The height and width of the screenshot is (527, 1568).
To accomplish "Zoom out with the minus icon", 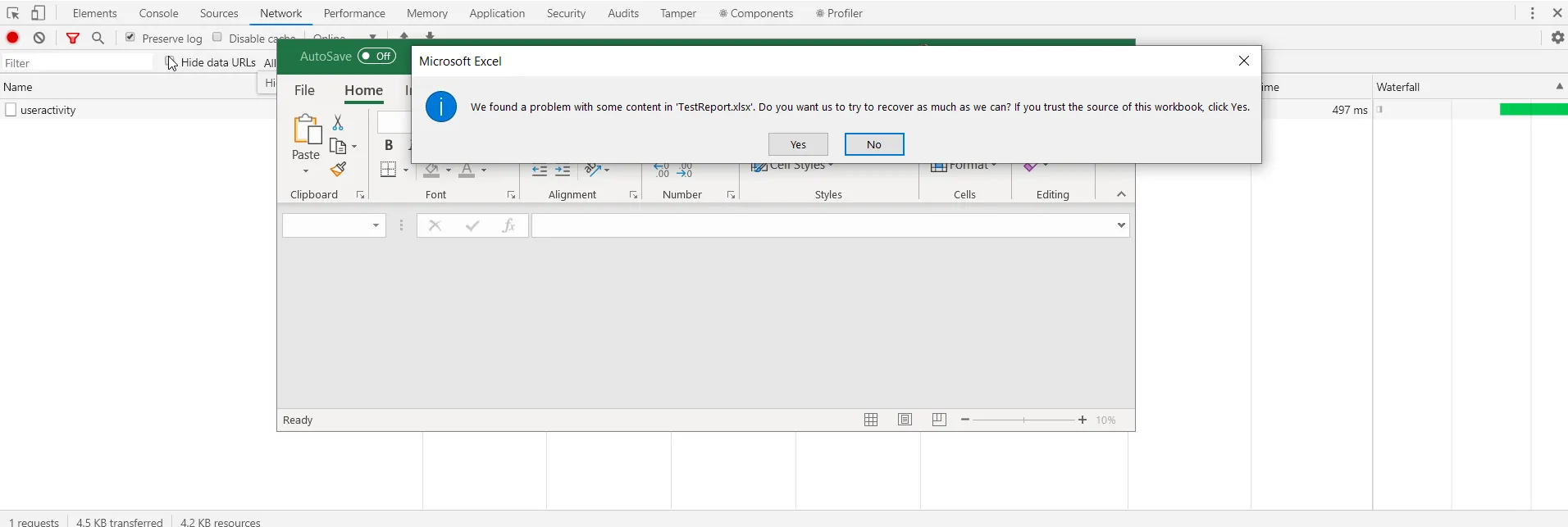I will [965, 420].
